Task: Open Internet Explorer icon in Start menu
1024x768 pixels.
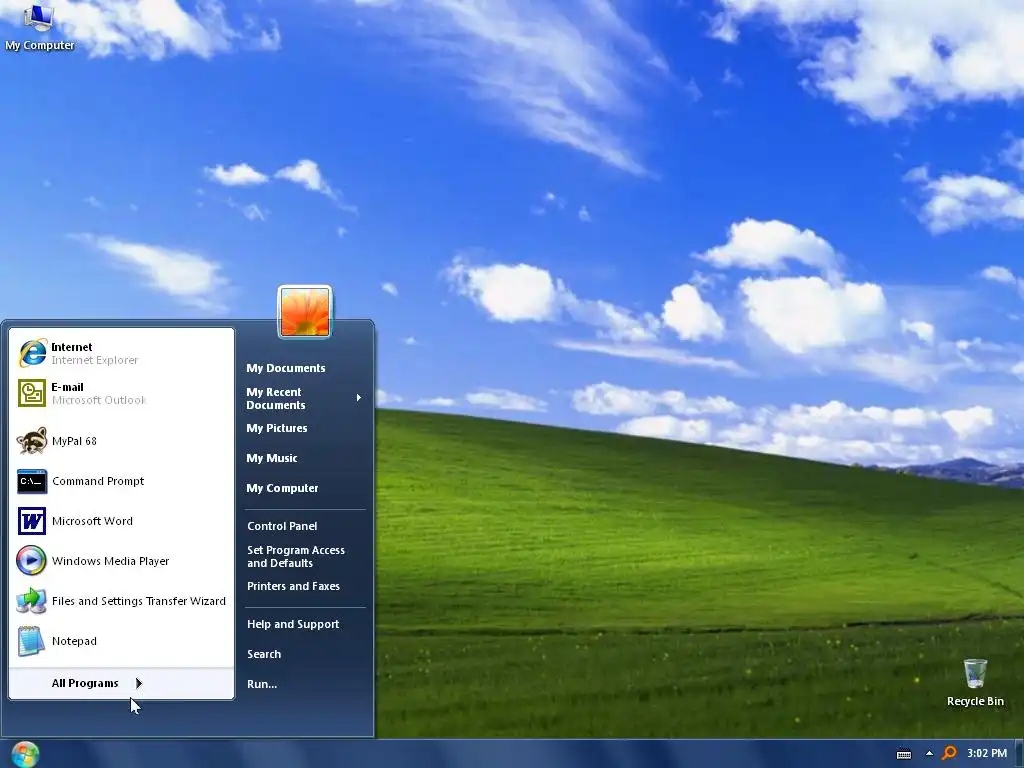Action: tap(32, 353)
